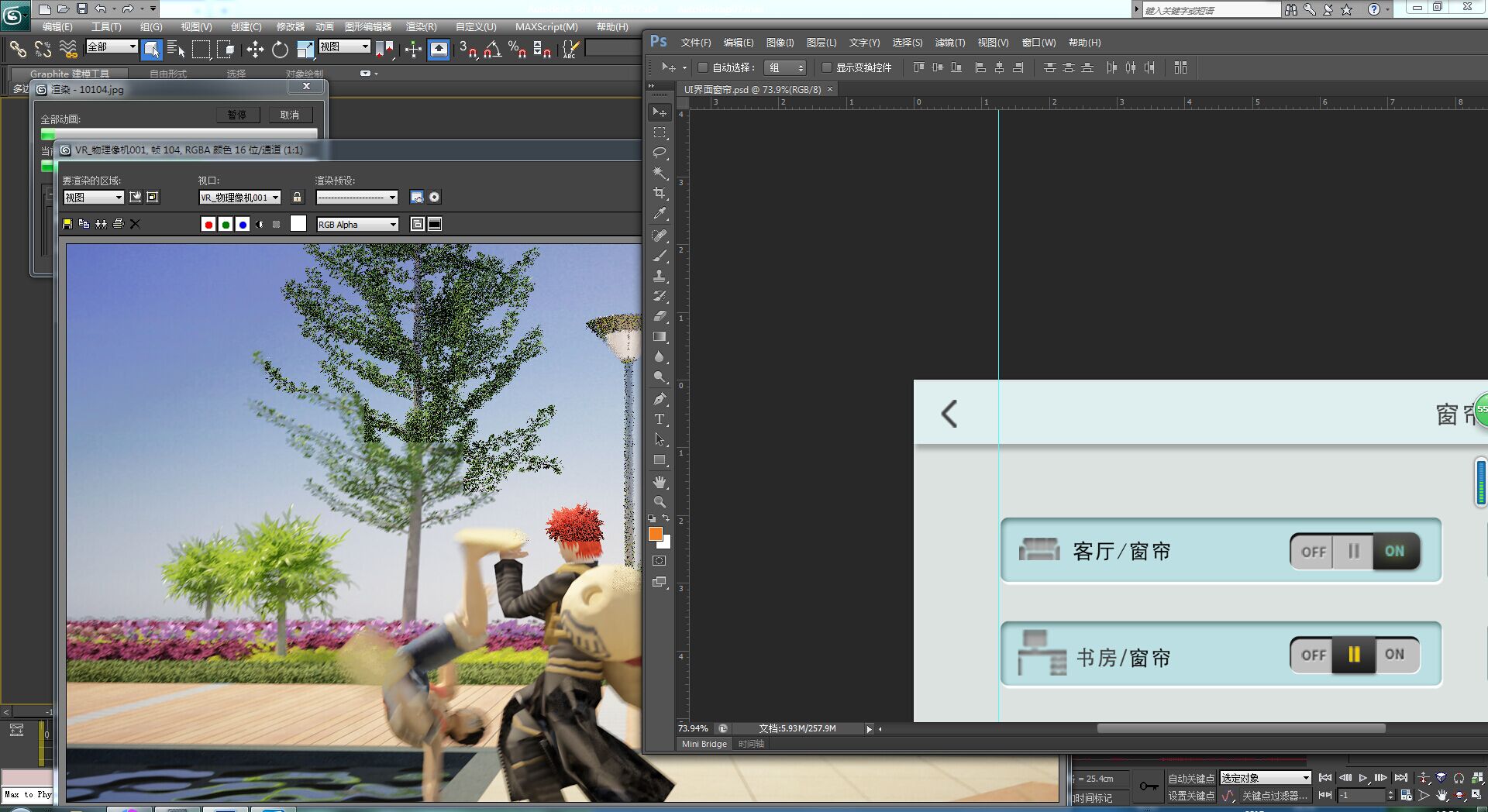The height and width of the screenshot is (812, 1488).
Task: Open the 渲染预设 dropdown
Action: [356, 198]
